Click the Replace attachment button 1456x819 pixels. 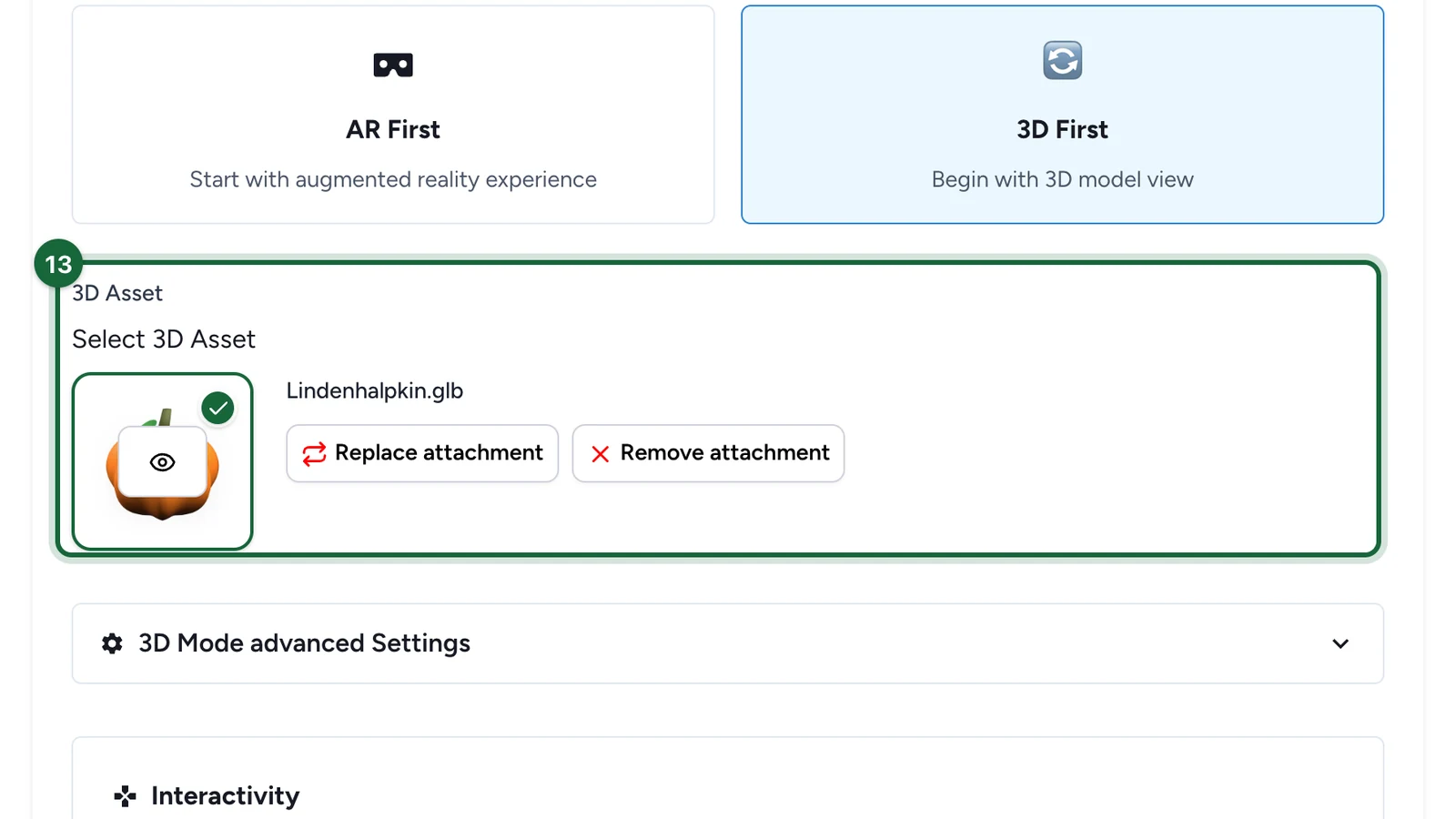(x=422, y=453)
